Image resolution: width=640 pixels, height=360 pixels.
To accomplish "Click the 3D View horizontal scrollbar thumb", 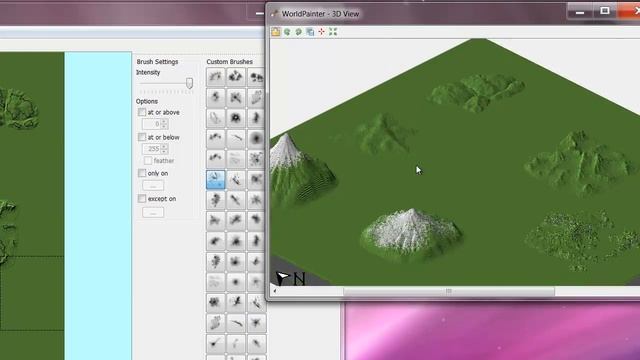I will pos(449,291).
